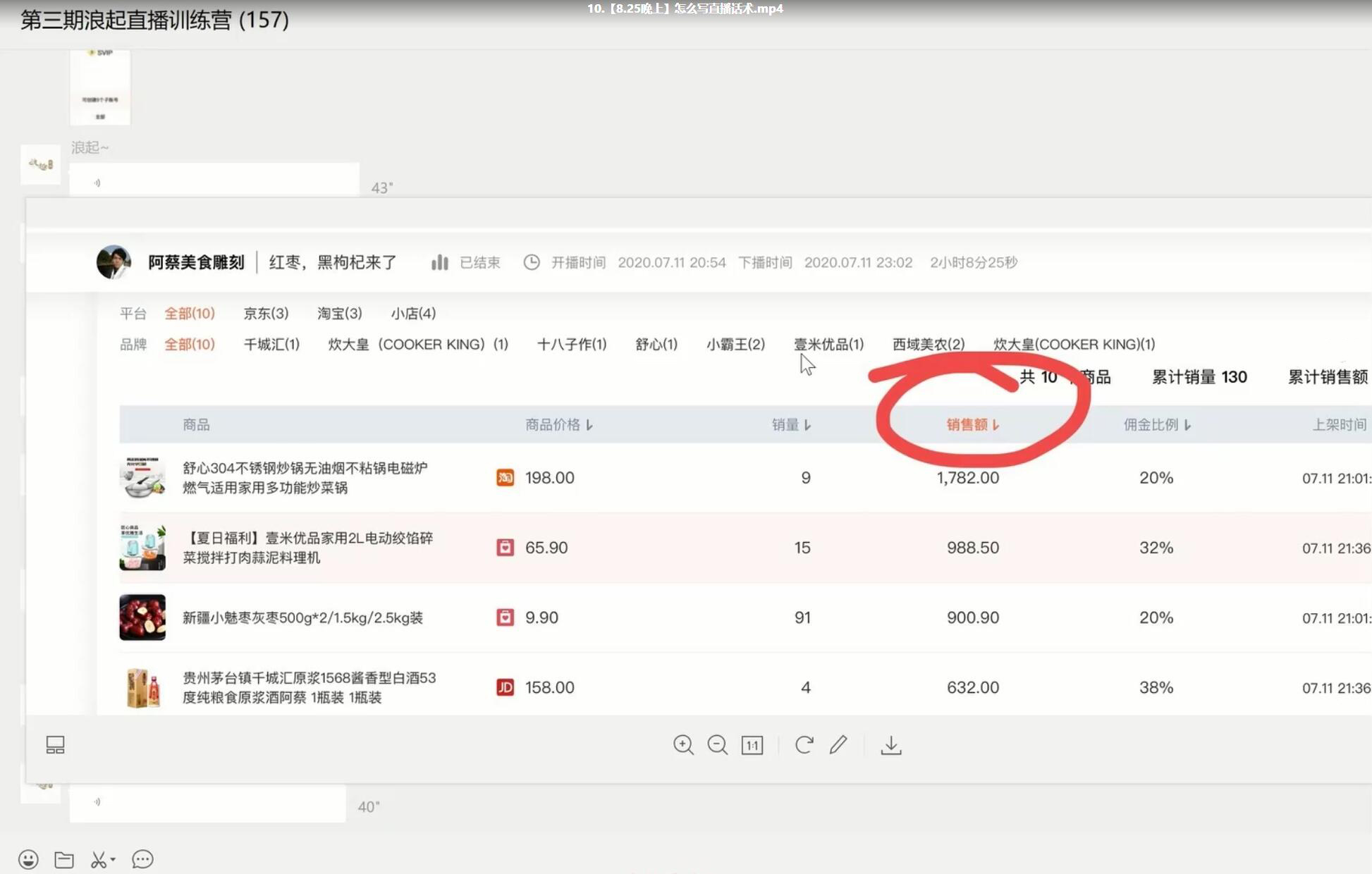Open product 新疆小魅枣灰枣500g title
1372x874 pixels.
point(302,617)
